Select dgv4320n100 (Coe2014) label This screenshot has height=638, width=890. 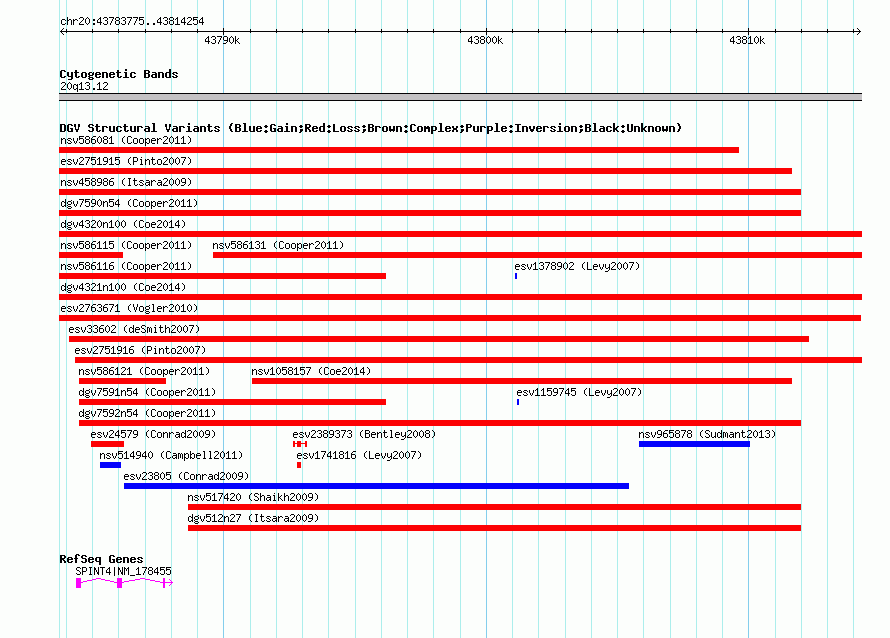(x=123, y=224)
